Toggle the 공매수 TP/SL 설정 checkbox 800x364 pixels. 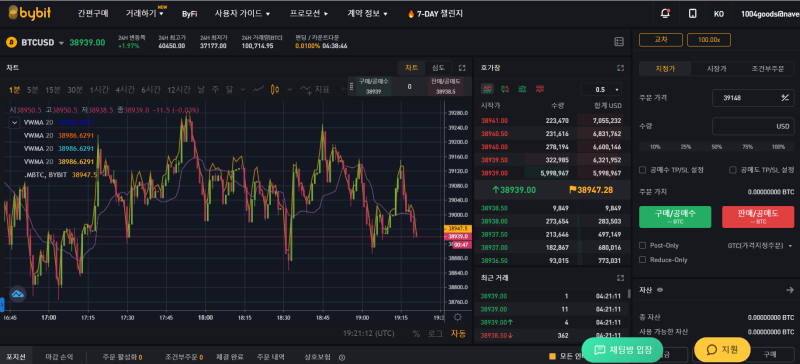point(643,170)
